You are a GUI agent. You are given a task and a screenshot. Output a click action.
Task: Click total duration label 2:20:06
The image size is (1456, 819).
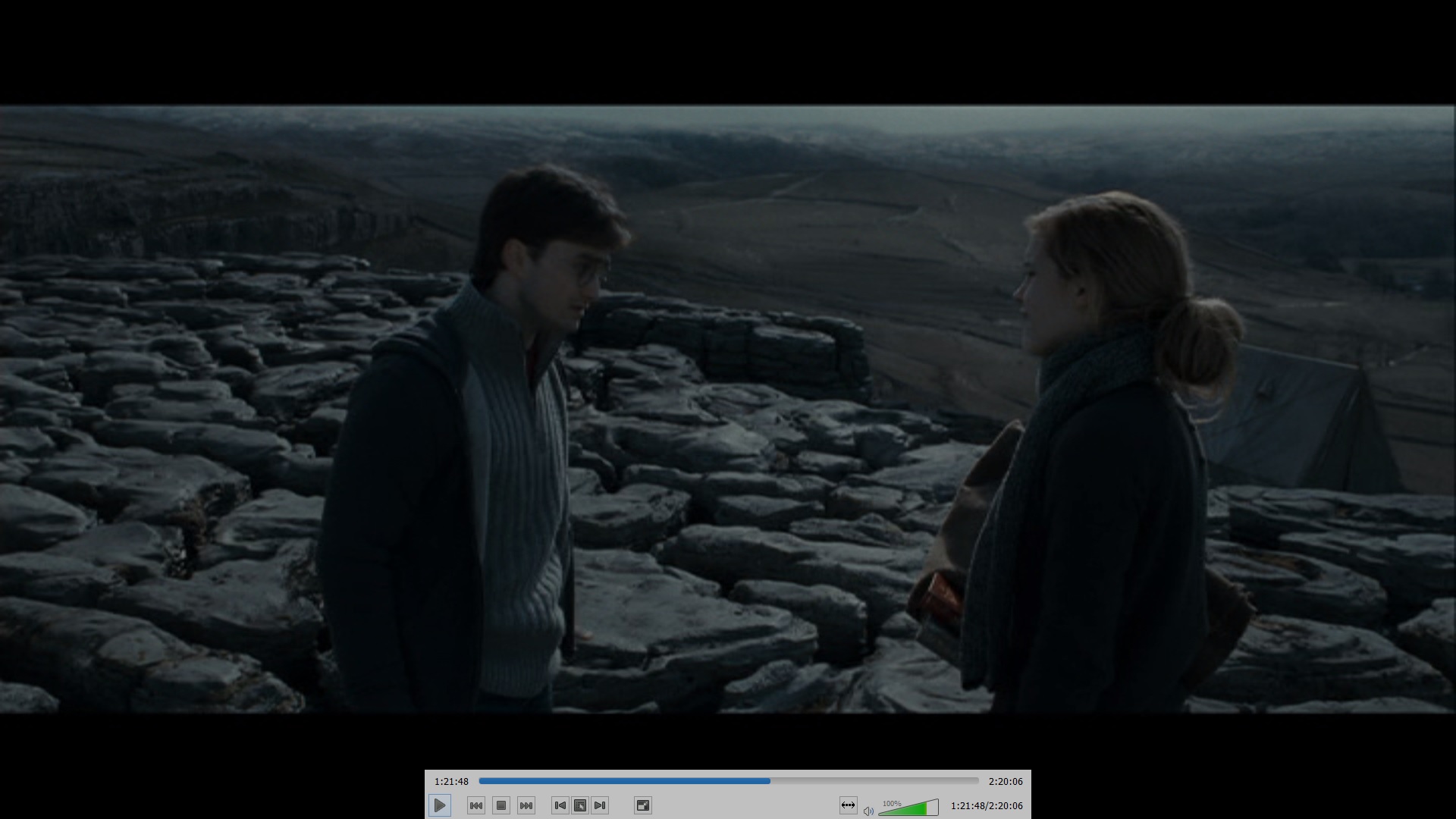[x=1006, y=781]
